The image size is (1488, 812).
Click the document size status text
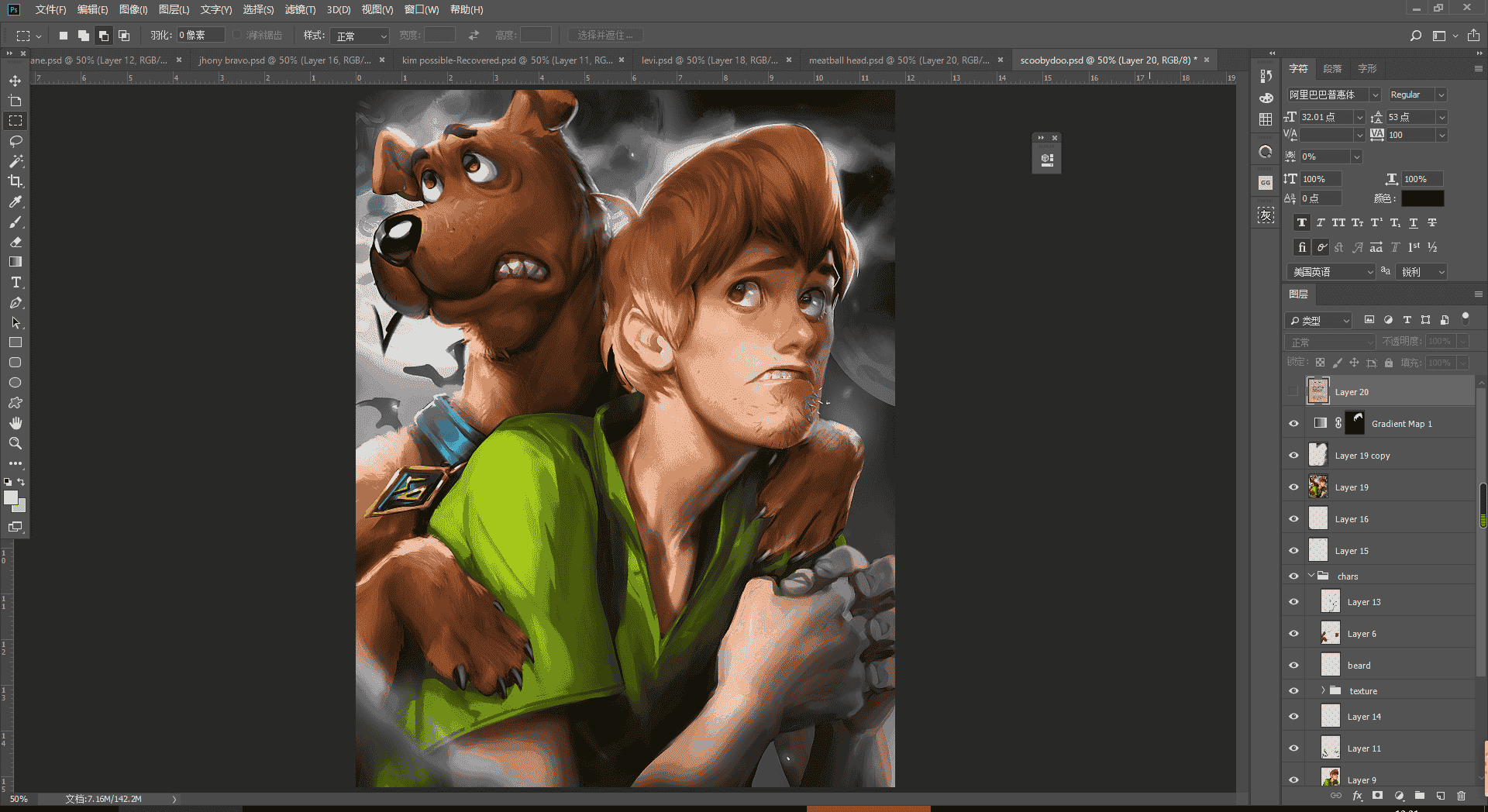click(103, 799)
